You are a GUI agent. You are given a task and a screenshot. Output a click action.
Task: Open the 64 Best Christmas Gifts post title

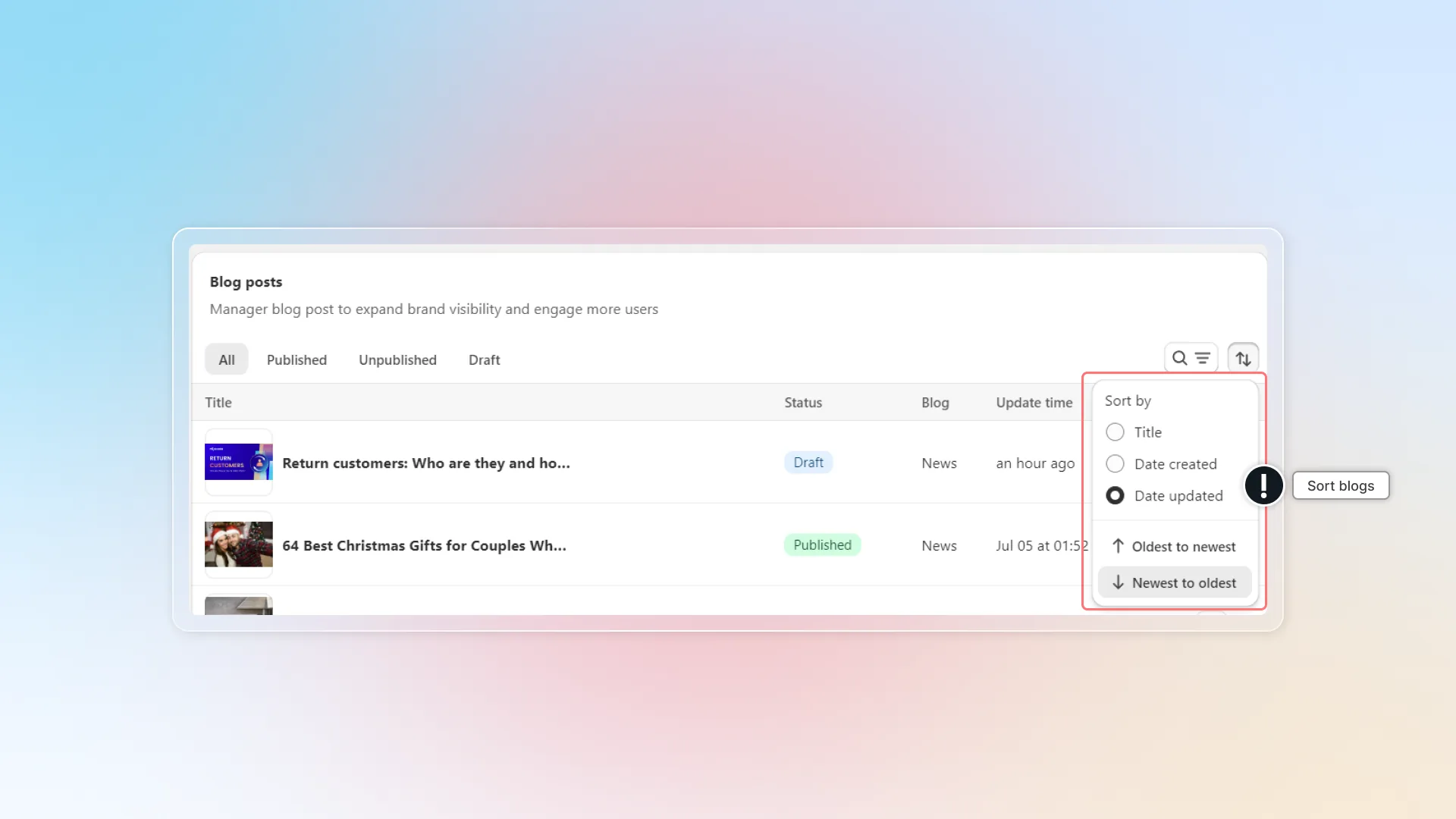click(424, 546)
